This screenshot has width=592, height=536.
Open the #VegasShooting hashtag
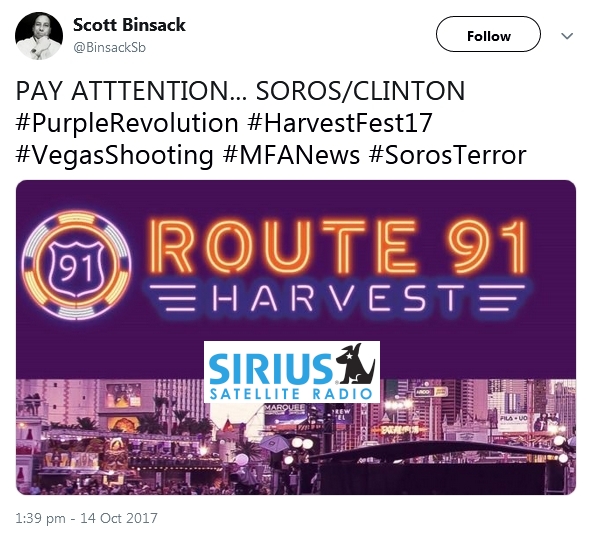click(114, 156)
